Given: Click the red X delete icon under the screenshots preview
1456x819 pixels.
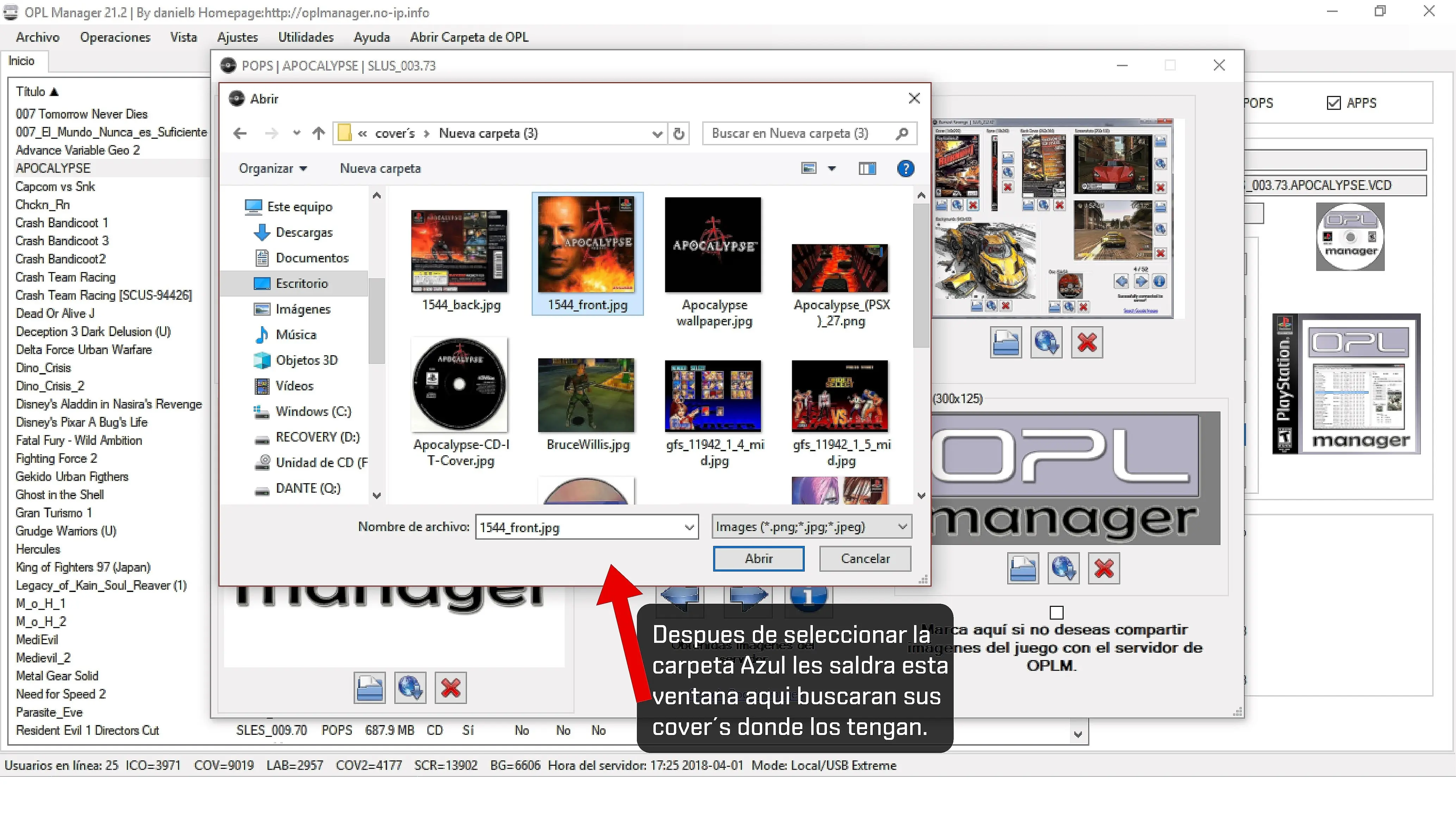Looking at the screenshot, I should click(x=1087, y=342).
